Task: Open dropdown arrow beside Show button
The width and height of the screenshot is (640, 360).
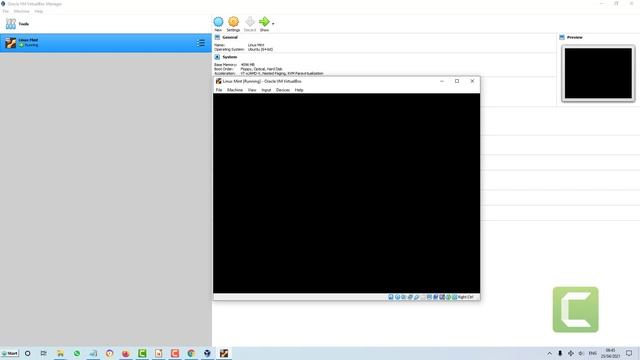Action: pyautogui.click(x=273, y=24)
